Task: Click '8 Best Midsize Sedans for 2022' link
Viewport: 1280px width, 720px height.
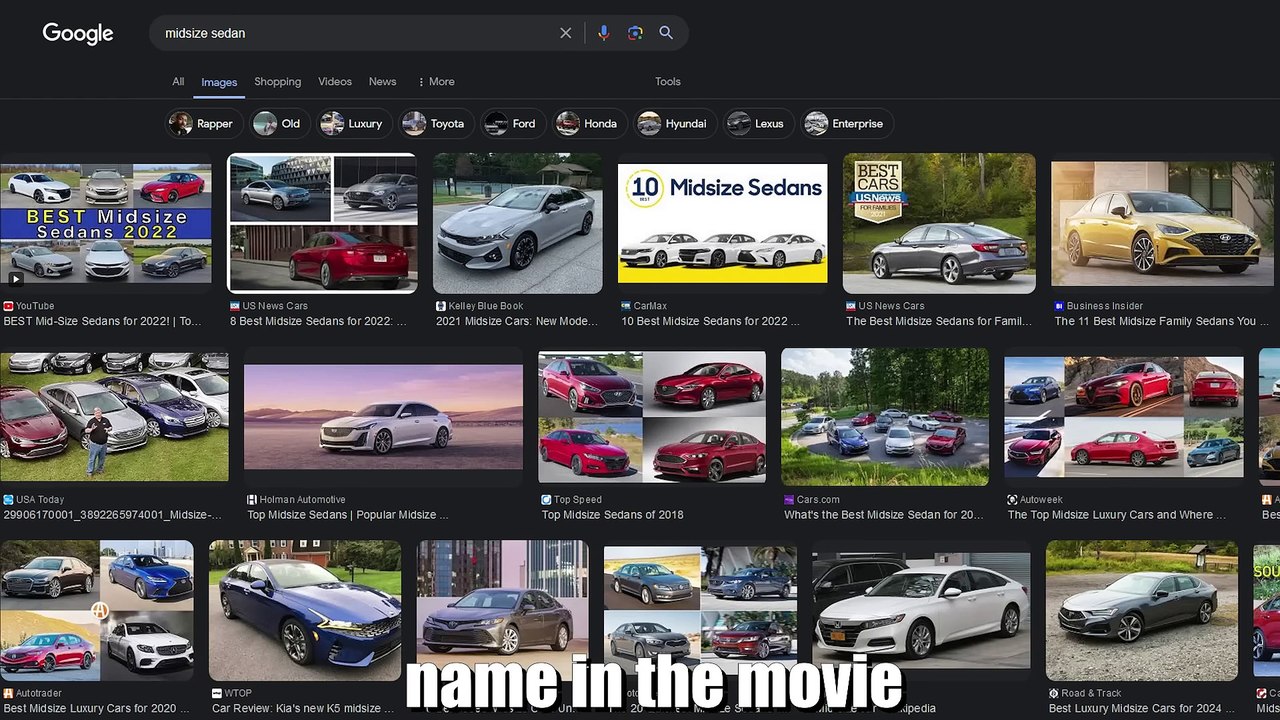Action: pyautogui.click(x=319, y=321)
